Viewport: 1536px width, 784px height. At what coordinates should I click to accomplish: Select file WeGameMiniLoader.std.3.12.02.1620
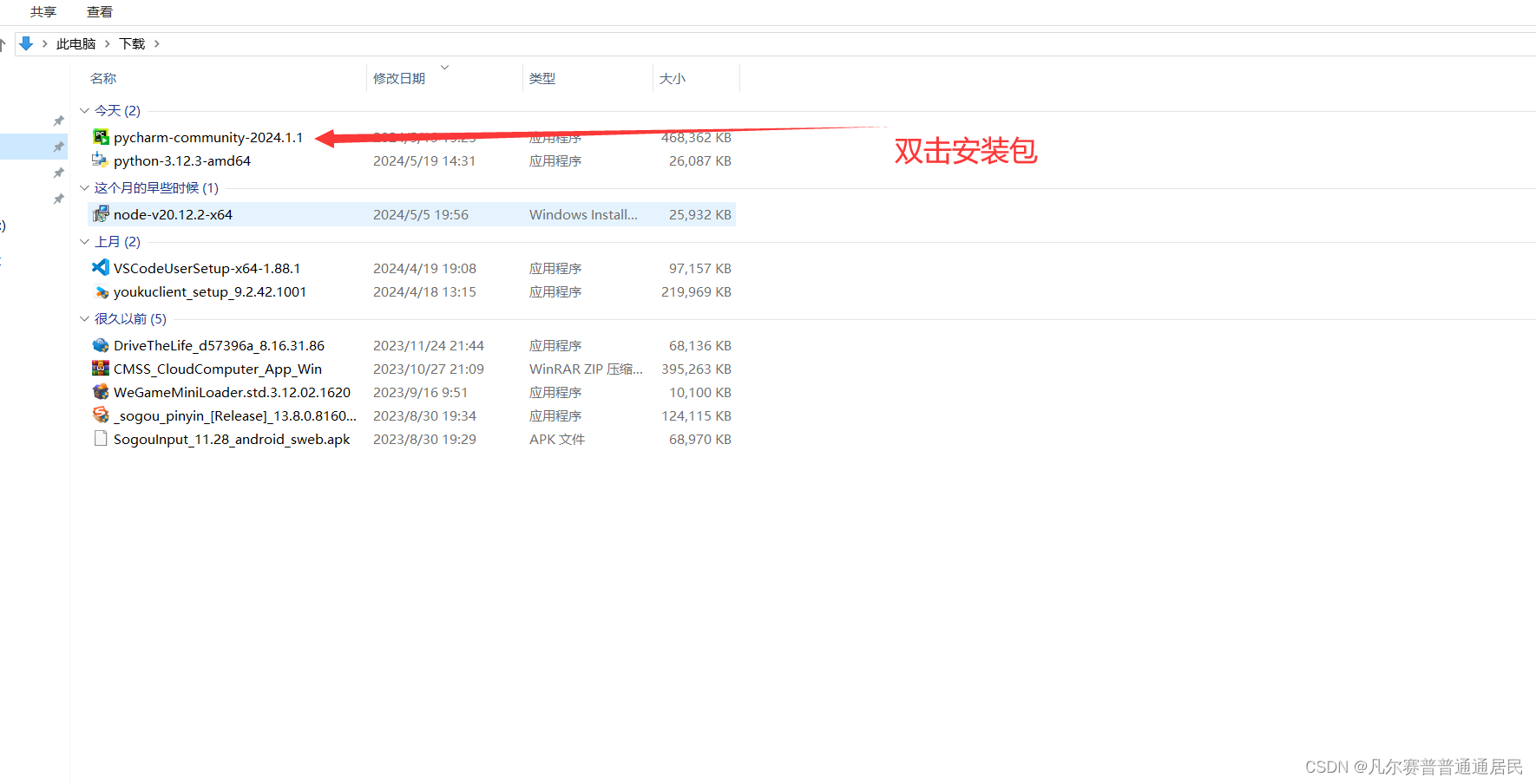232,392
